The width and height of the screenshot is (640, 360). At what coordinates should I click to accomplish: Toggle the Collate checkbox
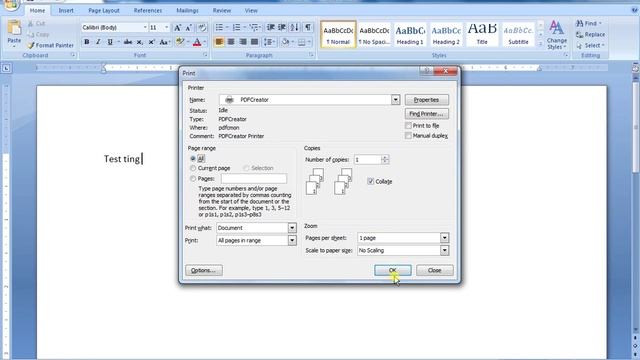pos(371,181)
